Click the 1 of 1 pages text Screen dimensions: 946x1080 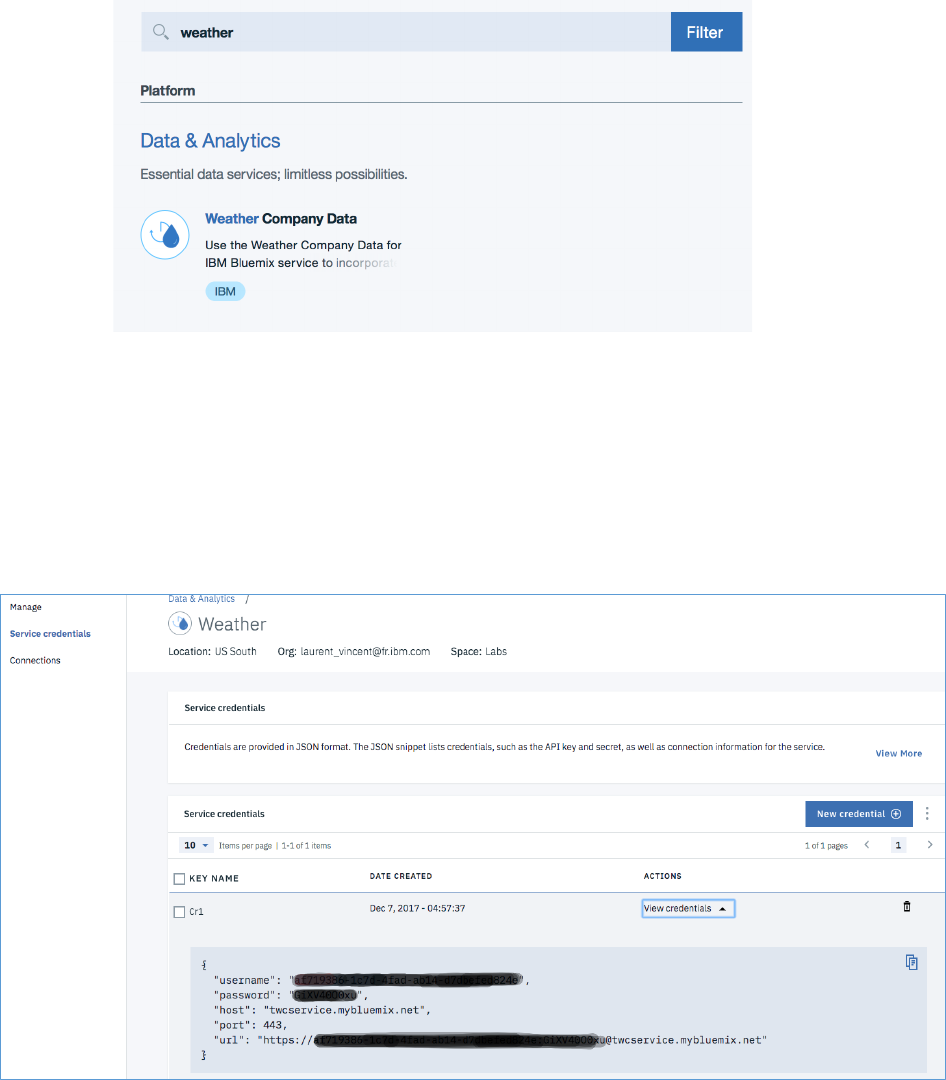coord(826,846)
